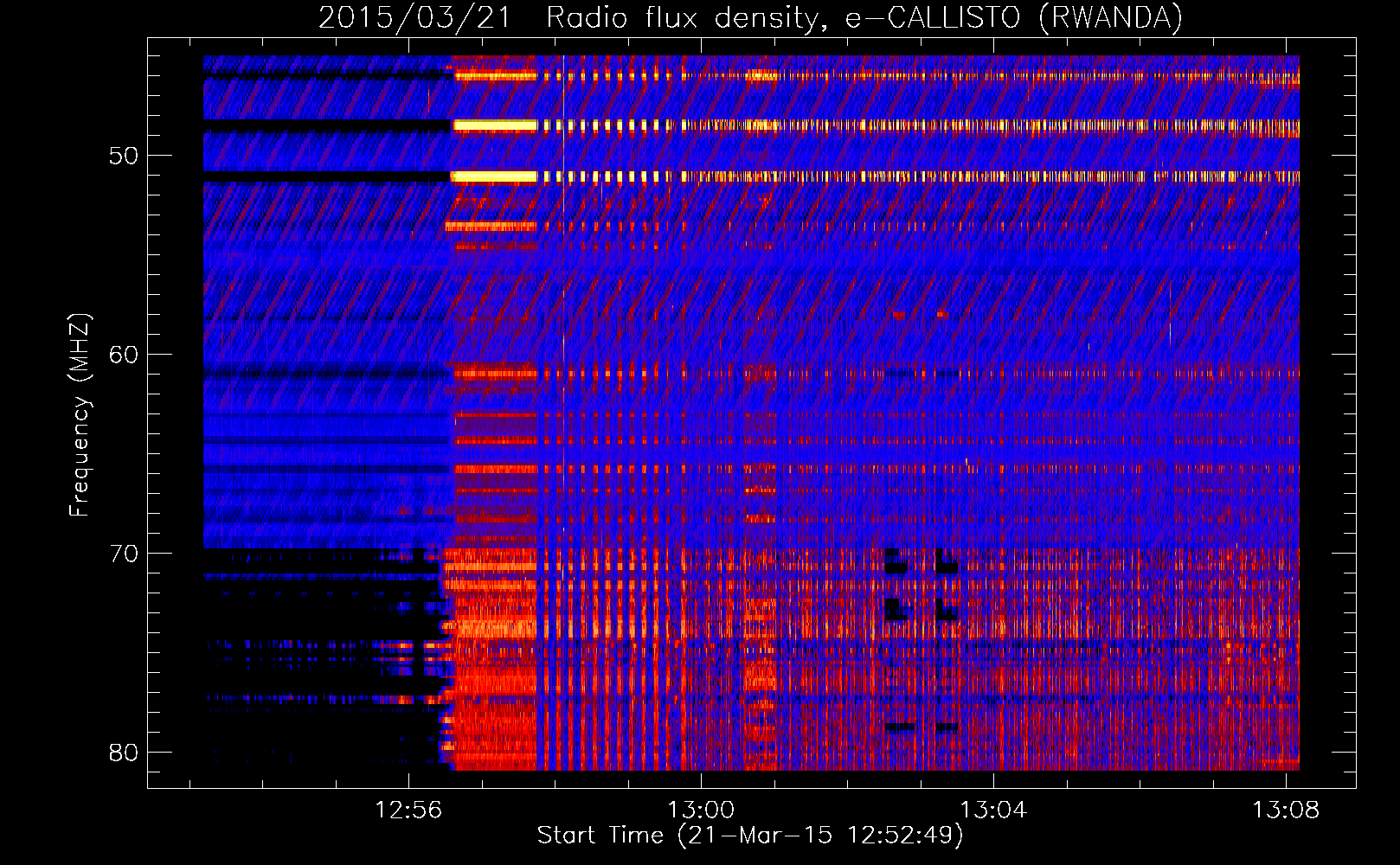
Task: Click the time tick label '12:56'
Action: coord(408,810)
